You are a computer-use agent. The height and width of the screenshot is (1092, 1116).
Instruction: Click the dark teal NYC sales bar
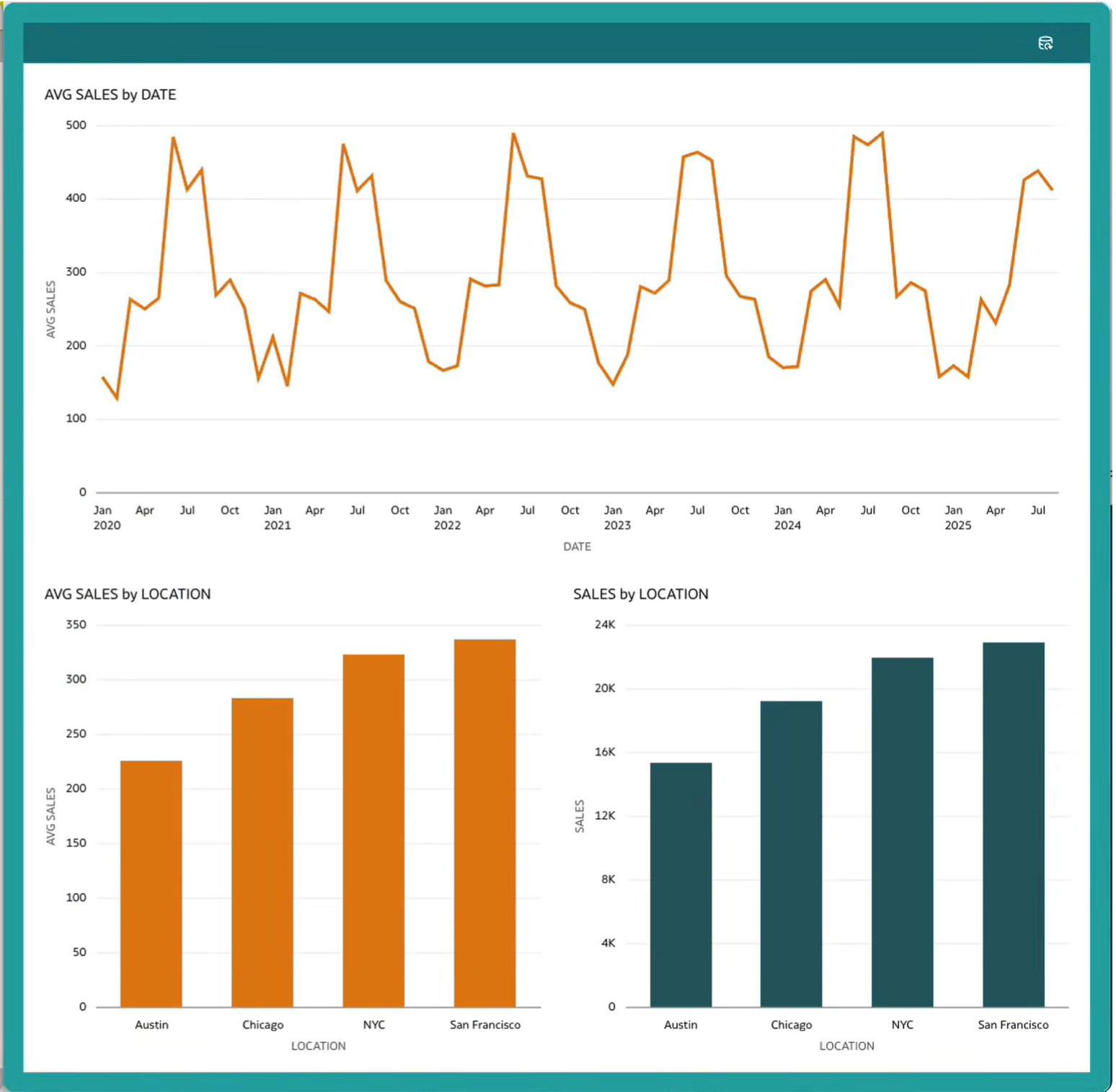tap(902, 832)
